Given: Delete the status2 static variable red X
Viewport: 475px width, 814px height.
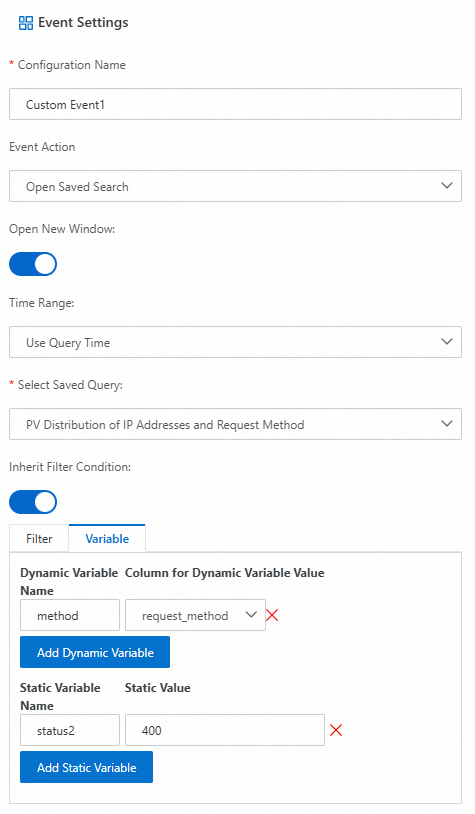Looking at the screenshot, I should click(336, 730).
